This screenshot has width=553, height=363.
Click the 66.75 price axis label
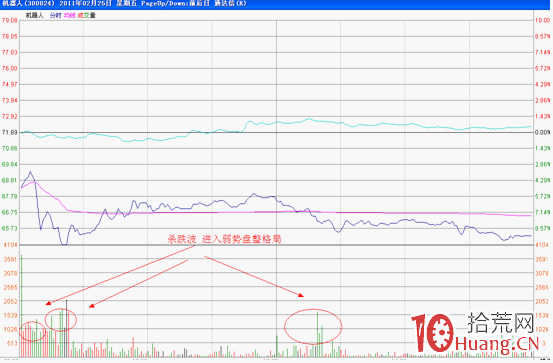pyautogui.click(x=10, y=212)
